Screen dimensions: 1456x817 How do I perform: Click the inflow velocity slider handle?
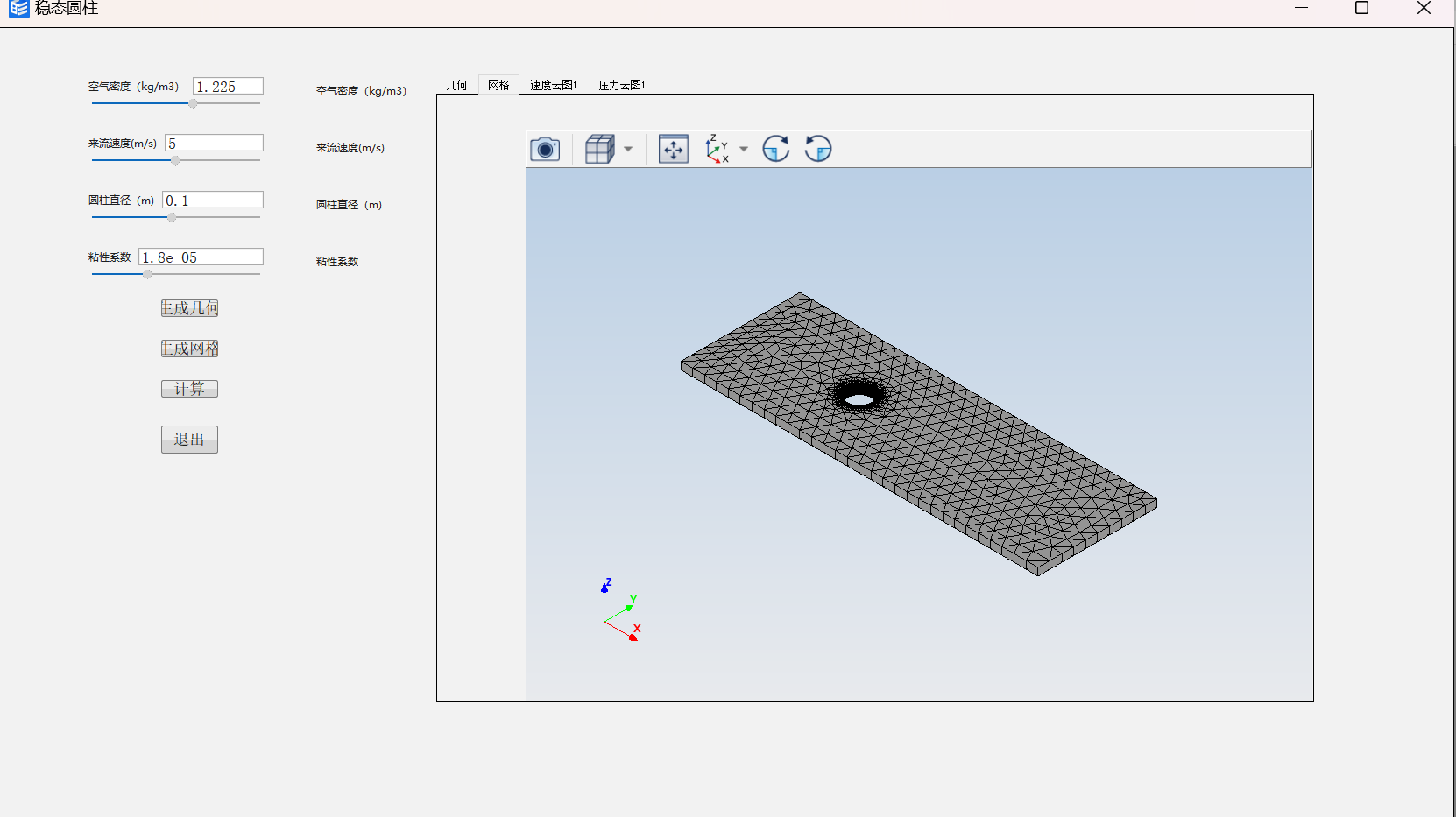[x=175, y=160]
